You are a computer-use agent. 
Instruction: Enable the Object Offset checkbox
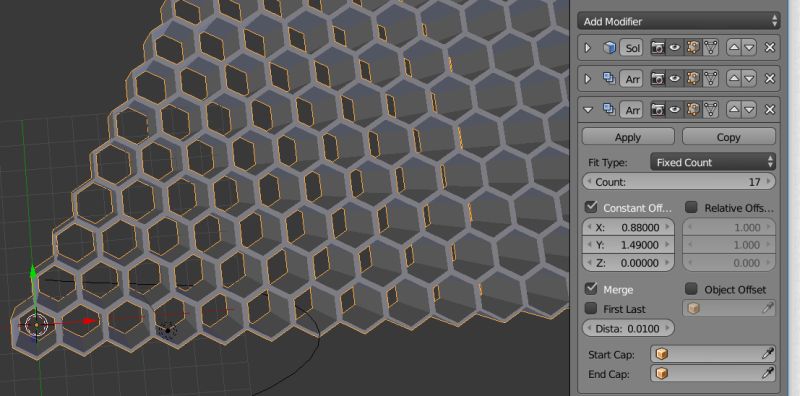pyautogui.click(x=691, y=289)
